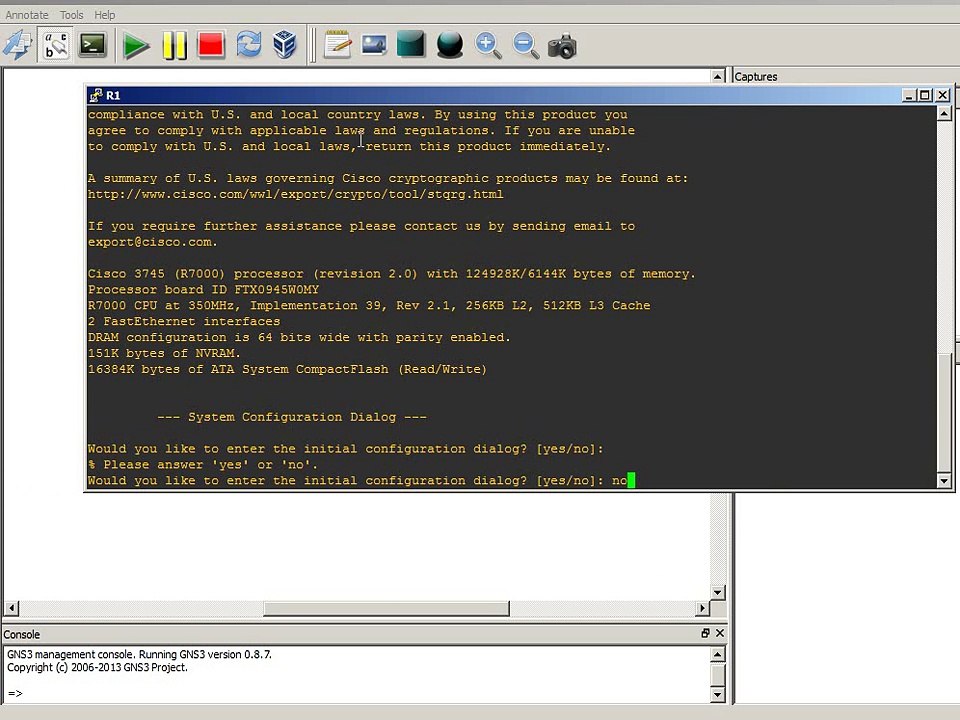The image size is (960, 720).
Task: Click the VirtualBox cube icon
Action: click(285, 45)
